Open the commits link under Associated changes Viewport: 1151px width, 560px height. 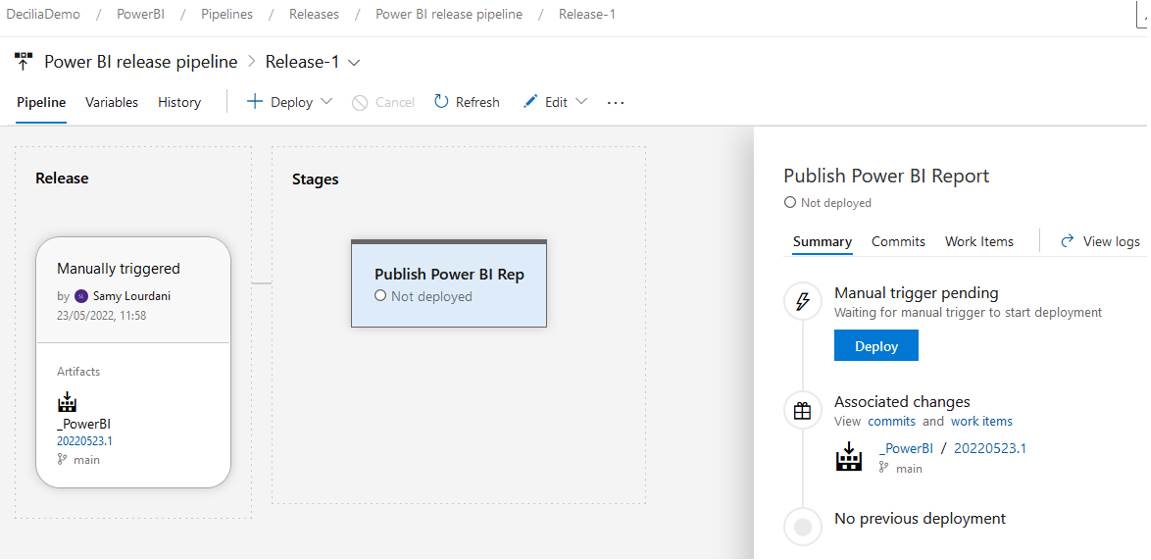point(892,421)
